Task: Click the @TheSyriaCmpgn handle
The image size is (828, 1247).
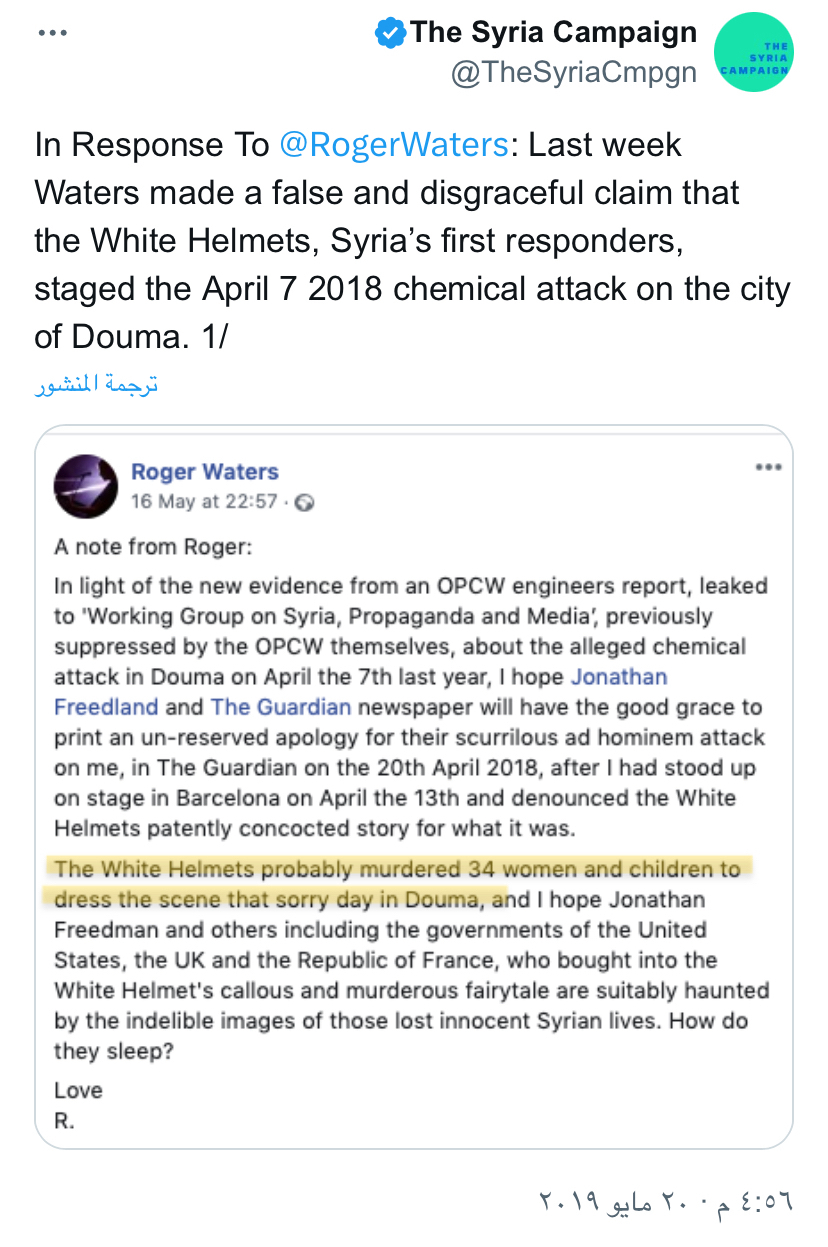Action: tap(574, 74)
